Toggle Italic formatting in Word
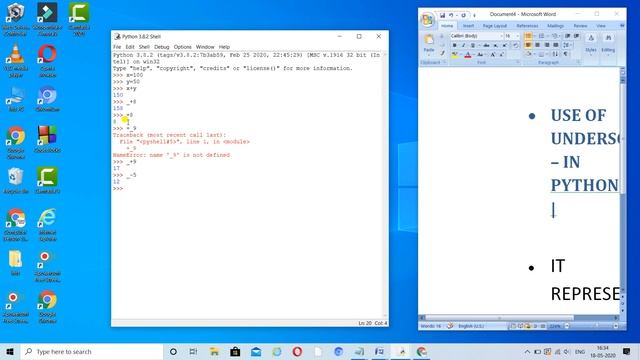 (x=463, y=45)
